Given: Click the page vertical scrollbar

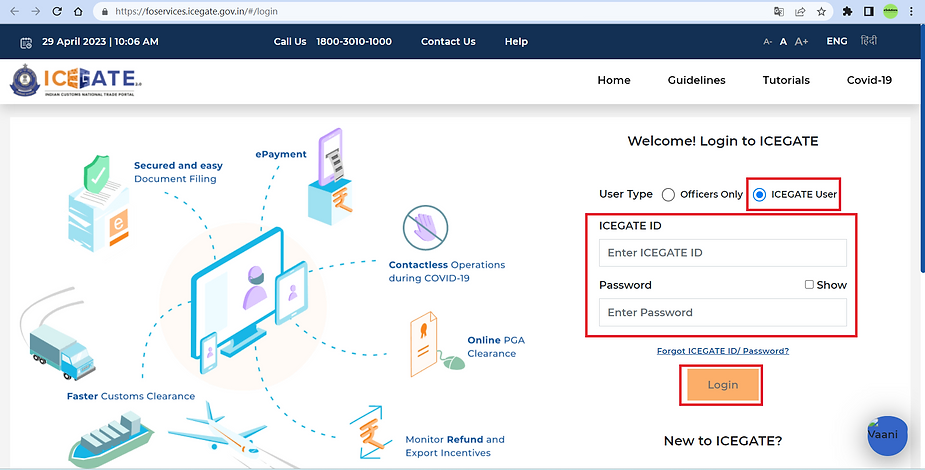Looking at the screenshot, I should 921,147.
